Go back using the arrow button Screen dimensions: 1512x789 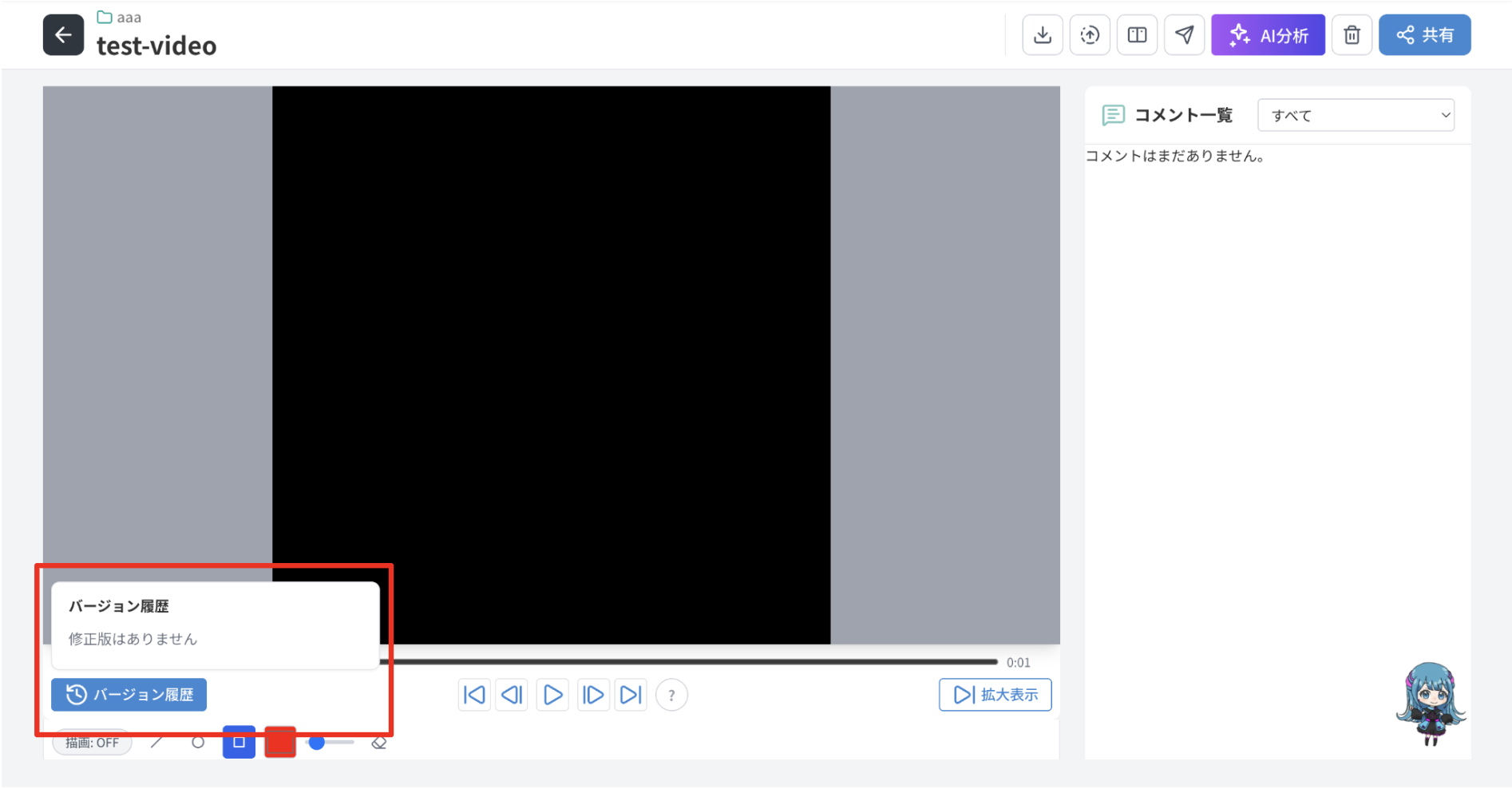click(x=63, y=35)
